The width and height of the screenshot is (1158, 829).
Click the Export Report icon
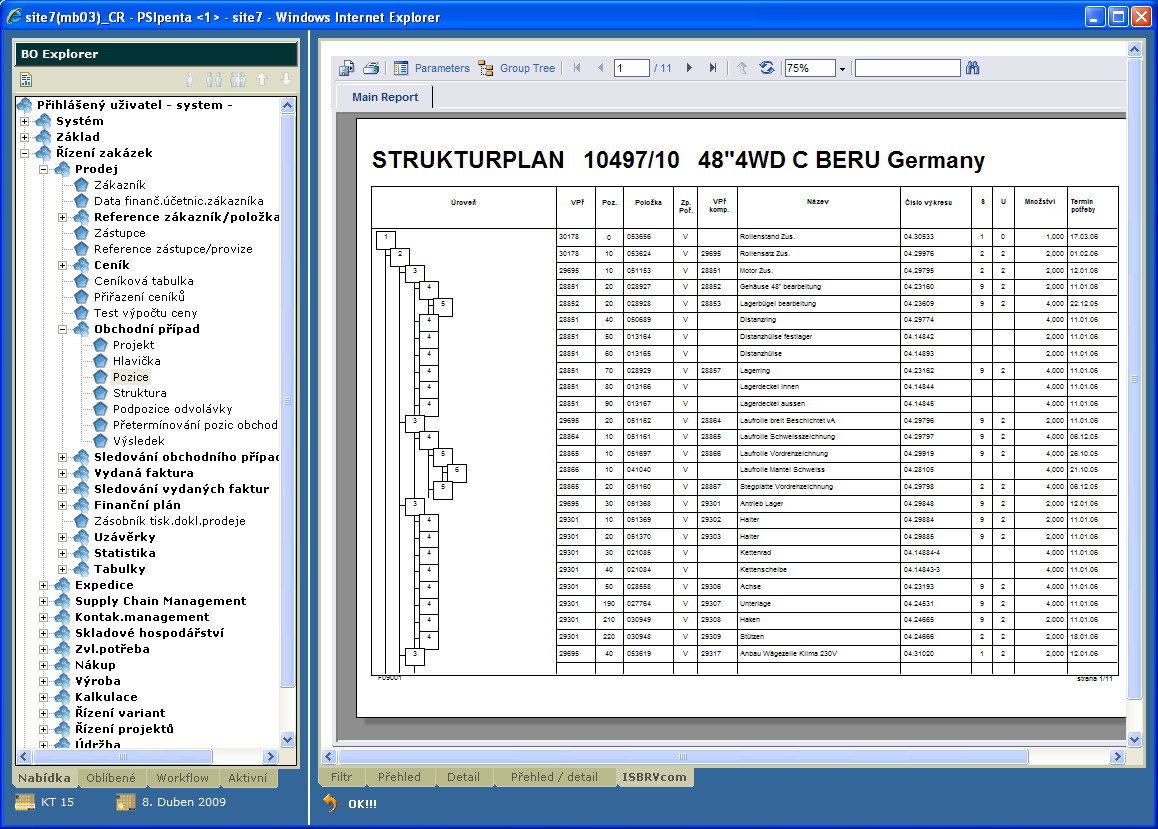point(346,68)
